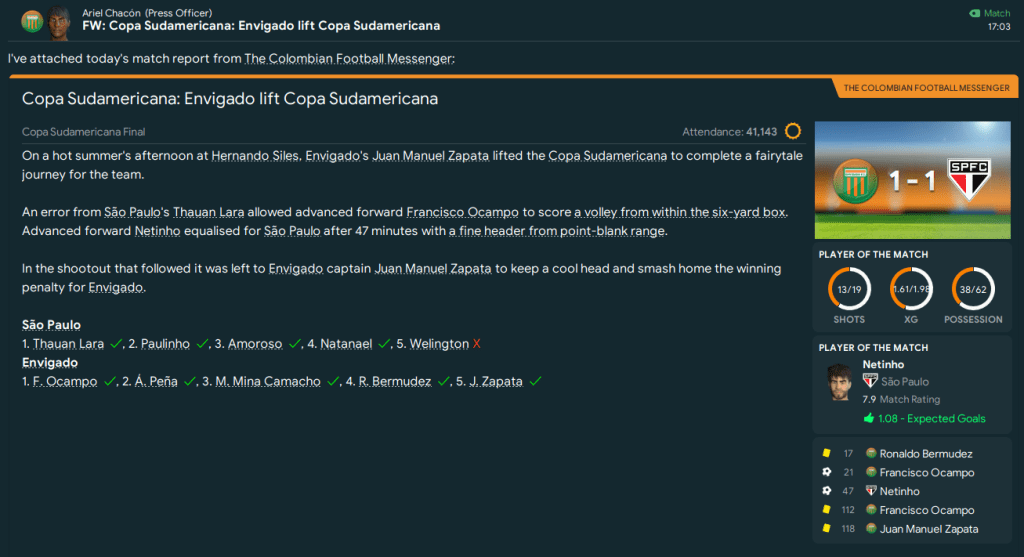Viewport: 1024px width, 557px height.
Task: Click the red X next to Welington
Action: click(x=477, y=344)
